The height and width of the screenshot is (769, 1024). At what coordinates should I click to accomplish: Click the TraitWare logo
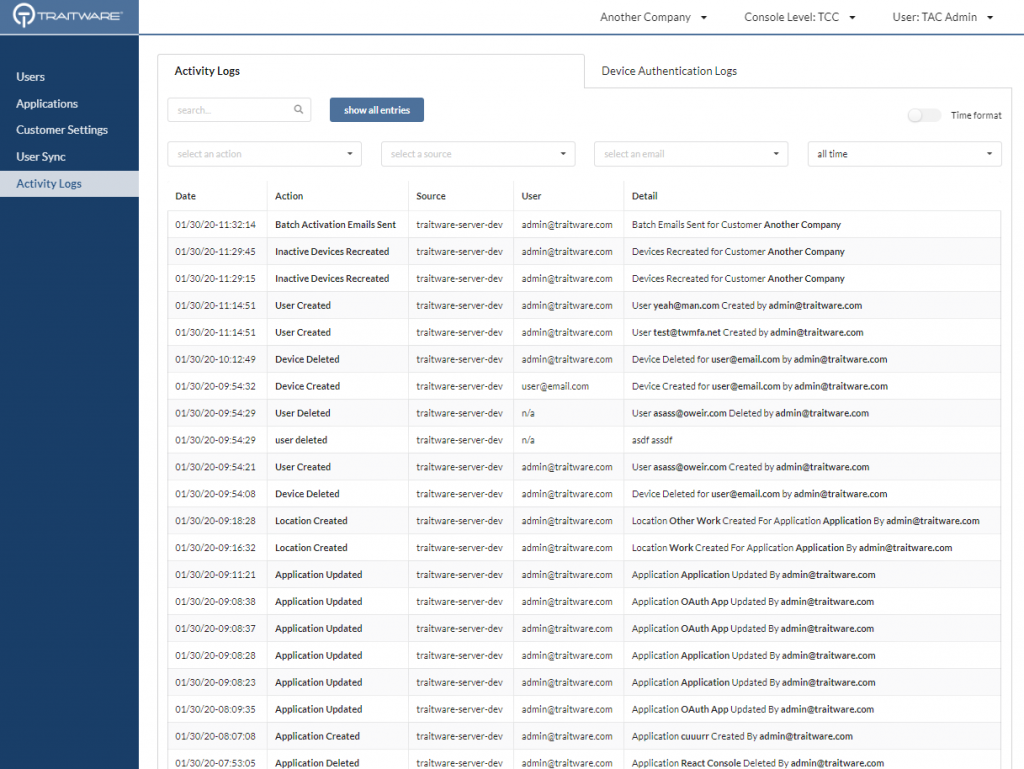pos(68,16)
